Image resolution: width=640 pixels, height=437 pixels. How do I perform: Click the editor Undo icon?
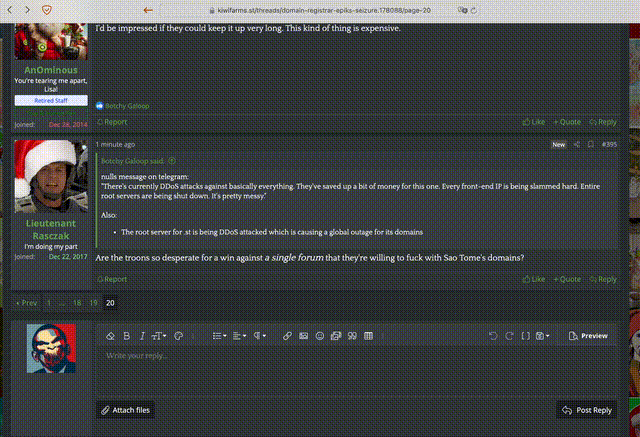coord(493,336)
